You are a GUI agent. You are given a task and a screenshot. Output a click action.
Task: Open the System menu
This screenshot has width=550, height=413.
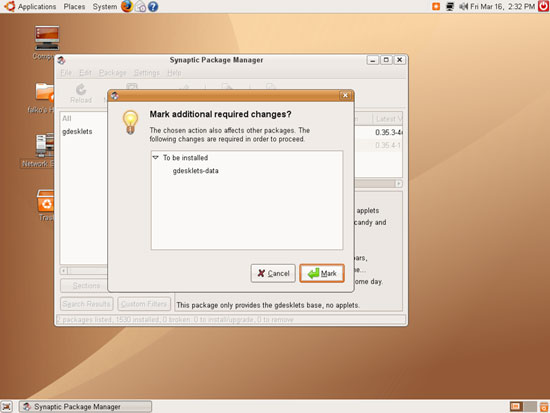coord(105,7)
